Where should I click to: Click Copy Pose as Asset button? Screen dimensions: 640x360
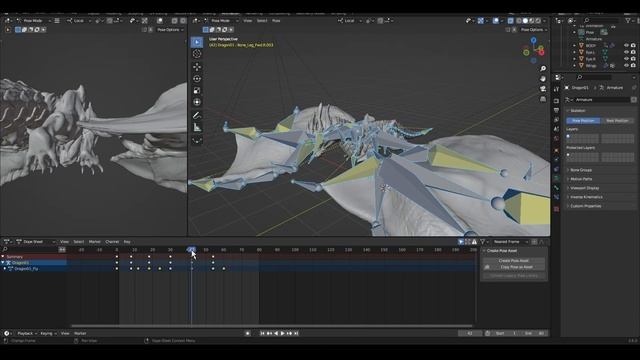514,267
